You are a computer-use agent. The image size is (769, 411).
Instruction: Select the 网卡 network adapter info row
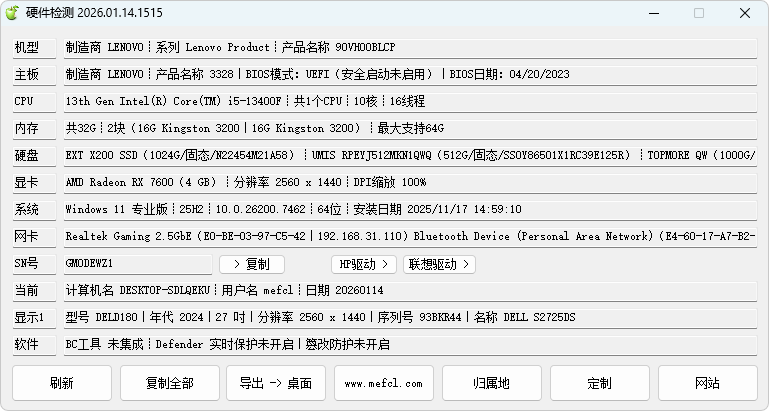pos(408,237)
